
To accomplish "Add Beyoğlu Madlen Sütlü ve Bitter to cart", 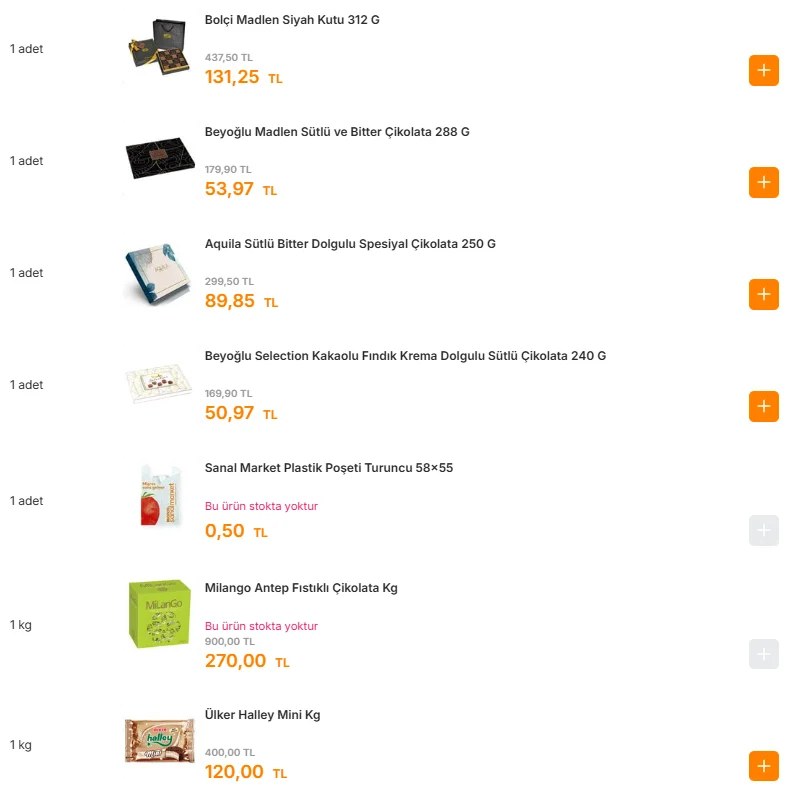I will click(x=763, y=183).
